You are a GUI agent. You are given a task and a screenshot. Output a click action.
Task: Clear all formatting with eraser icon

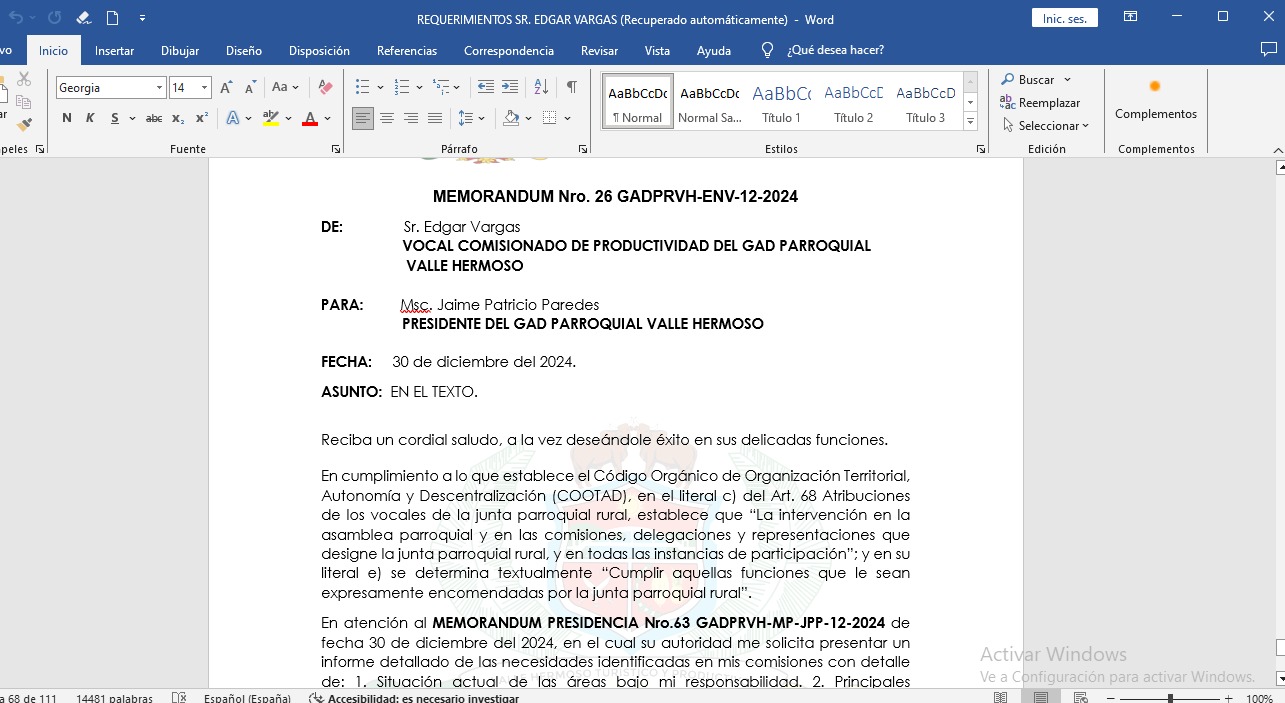tap(324, 88)
